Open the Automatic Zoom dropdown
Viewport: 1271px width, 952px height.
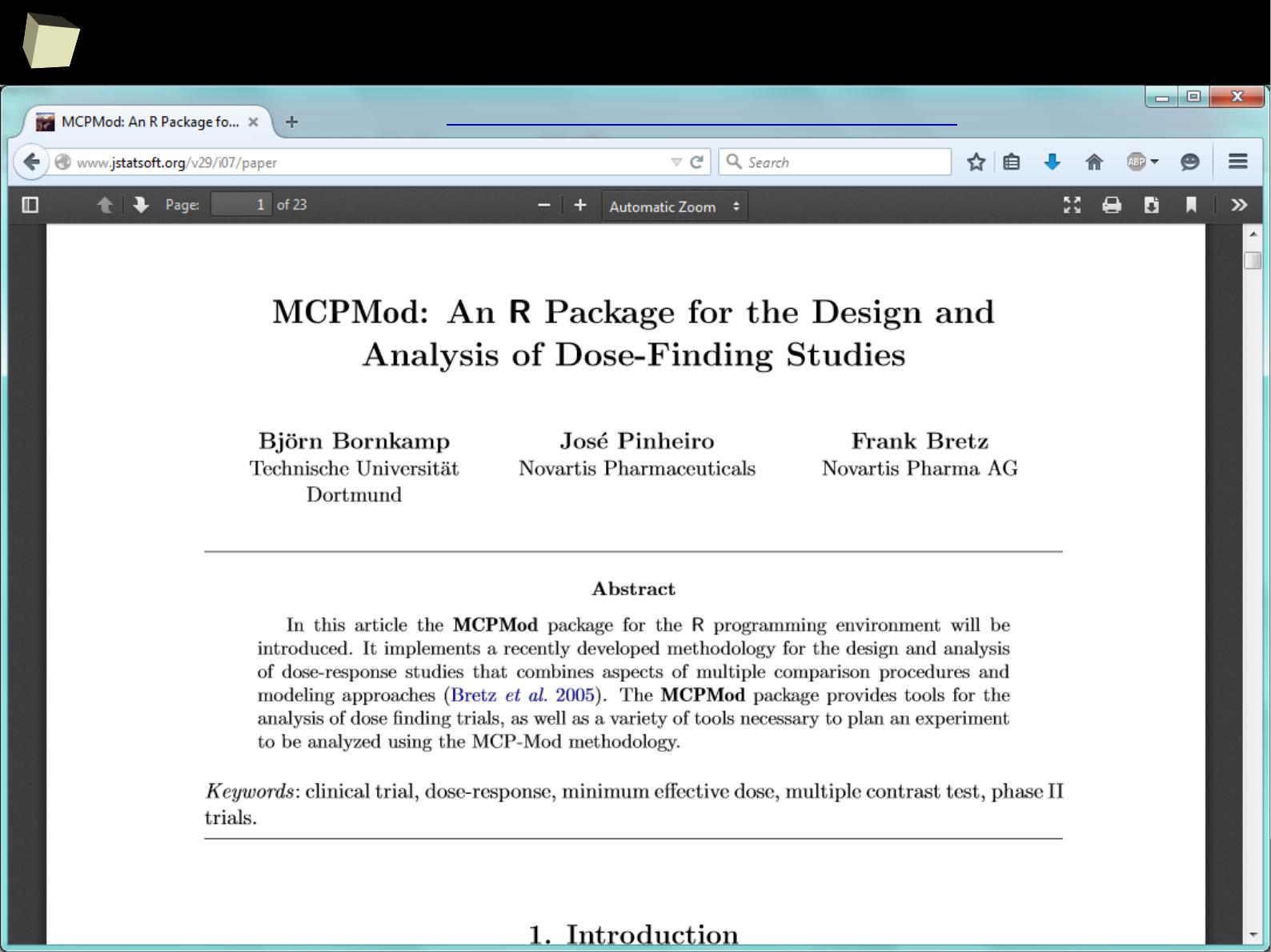pyautogui.click(x=675, y=206)
